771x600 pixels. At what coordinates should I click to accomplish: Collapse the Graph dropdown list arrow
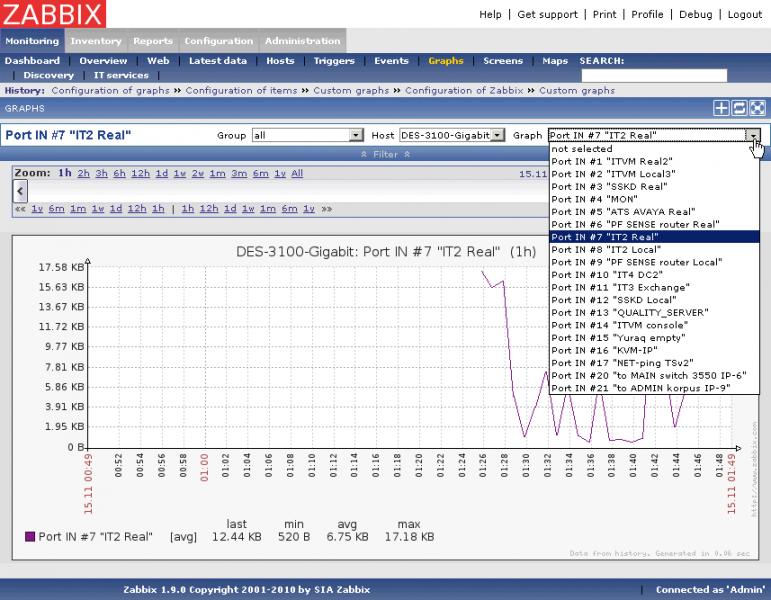click(x=753, y=135)
